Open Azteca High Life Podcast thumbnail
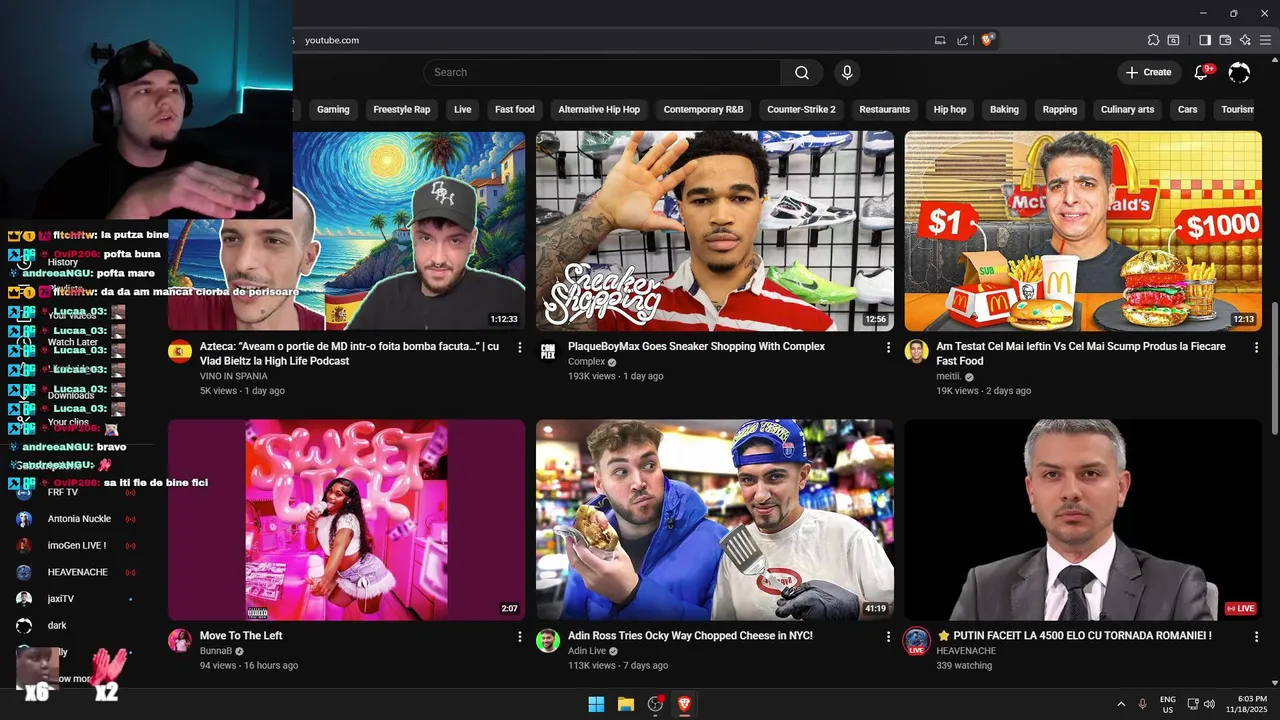 click(346, 231)
